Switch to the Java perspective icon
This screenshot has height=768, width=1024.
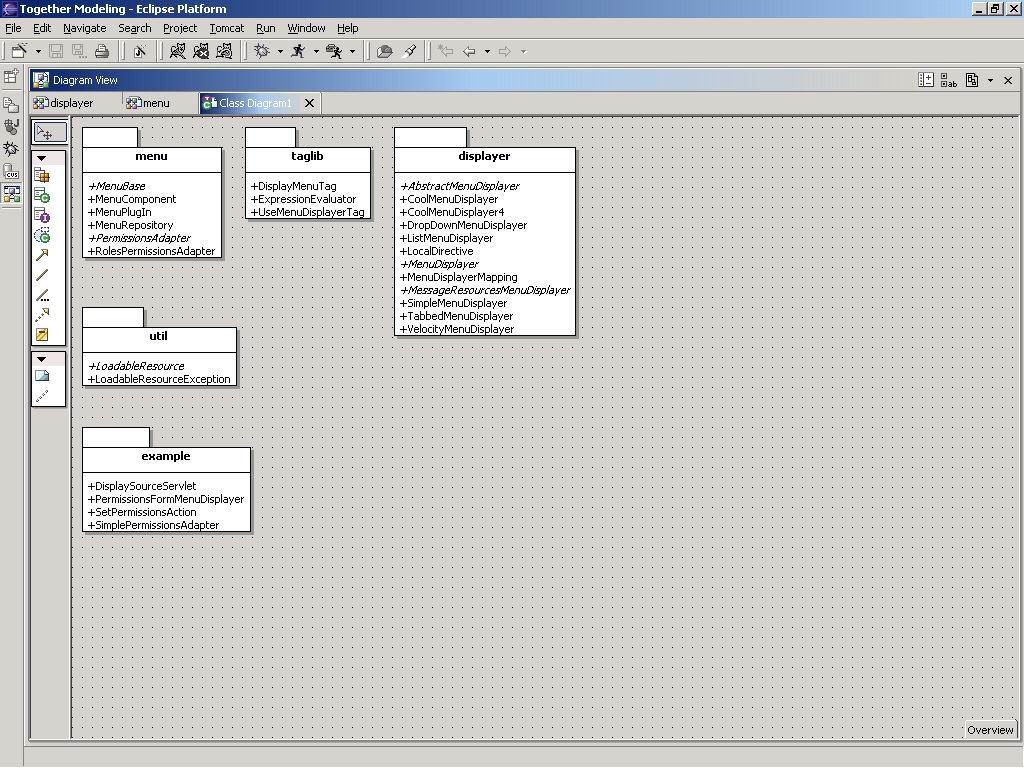[11, 127]
